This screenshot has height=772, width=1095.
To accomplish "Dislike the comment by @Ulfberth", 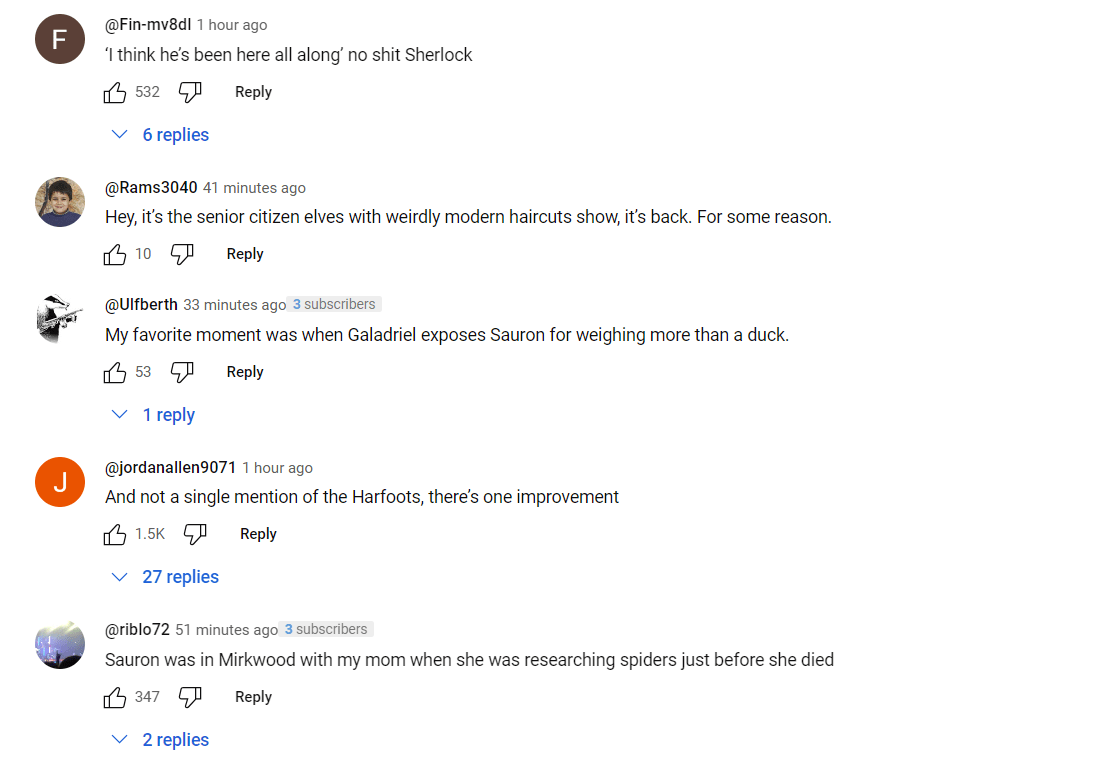I will (182, 372).
